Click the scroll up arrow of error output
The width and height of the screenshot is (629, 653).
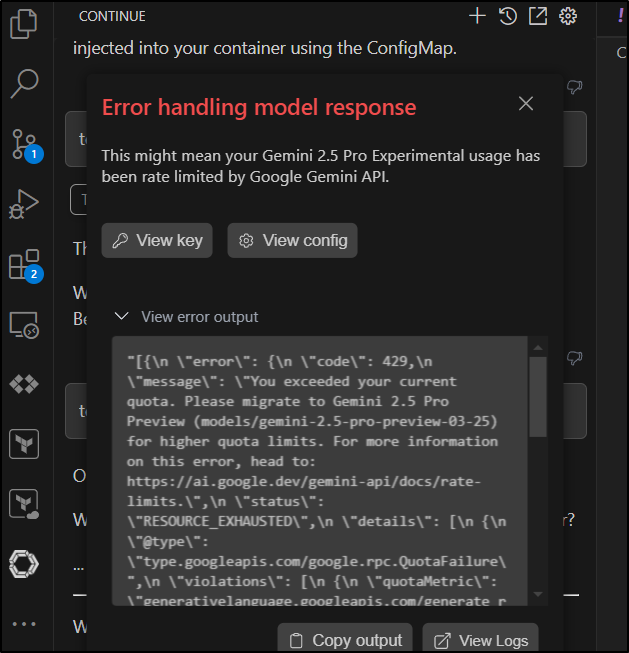538,347
